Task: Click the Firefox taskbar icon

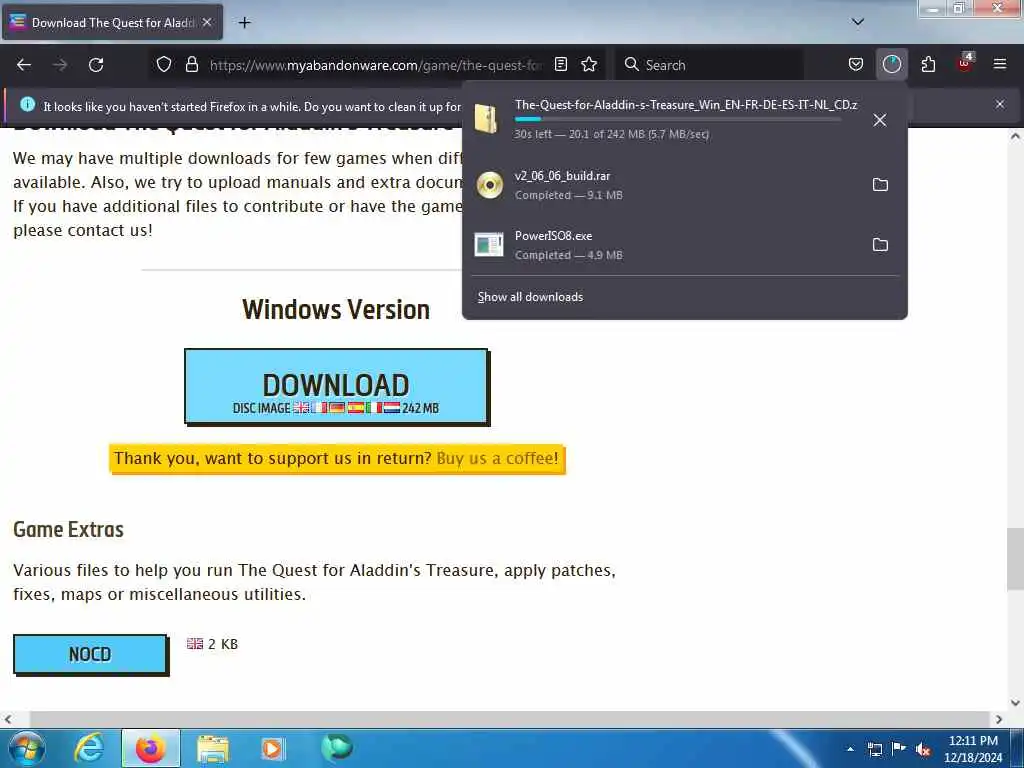Action: coord(150,748)
